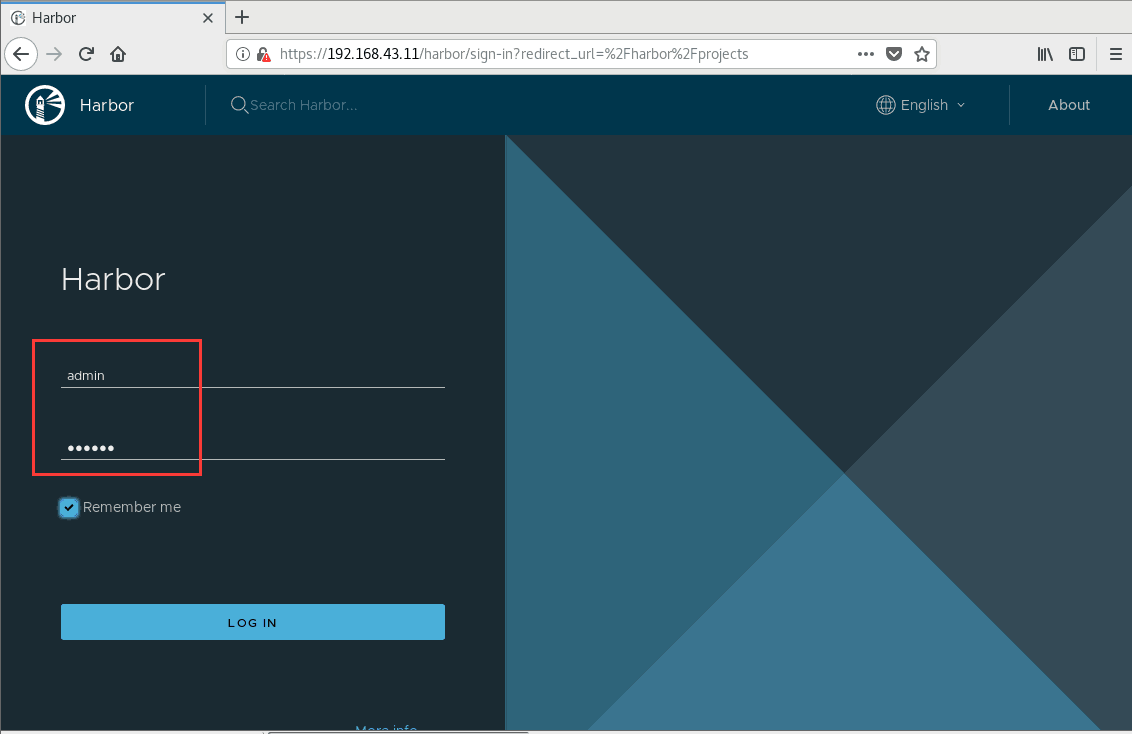Click the insecure connection padlock warning icon
Viewport: 1132px width, 734px height.
(x=264, y=54)
